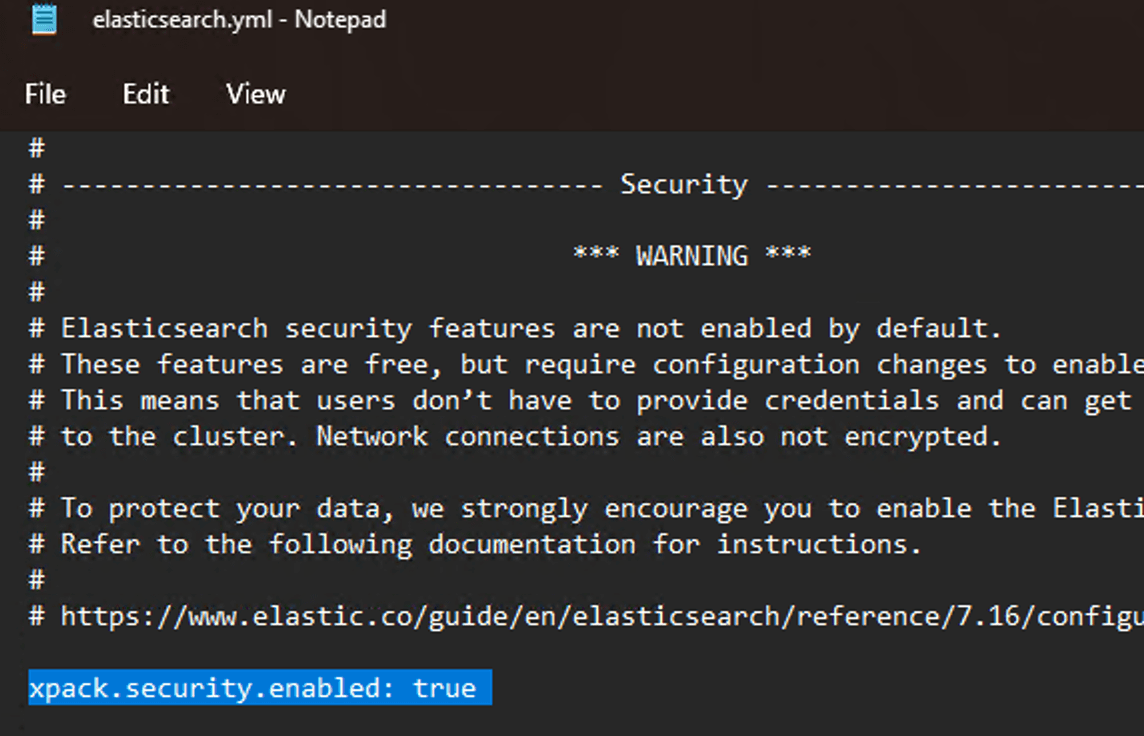Open the File menu
The height and width of the screenshot is (736, 1144).
[x=44, y=93]
